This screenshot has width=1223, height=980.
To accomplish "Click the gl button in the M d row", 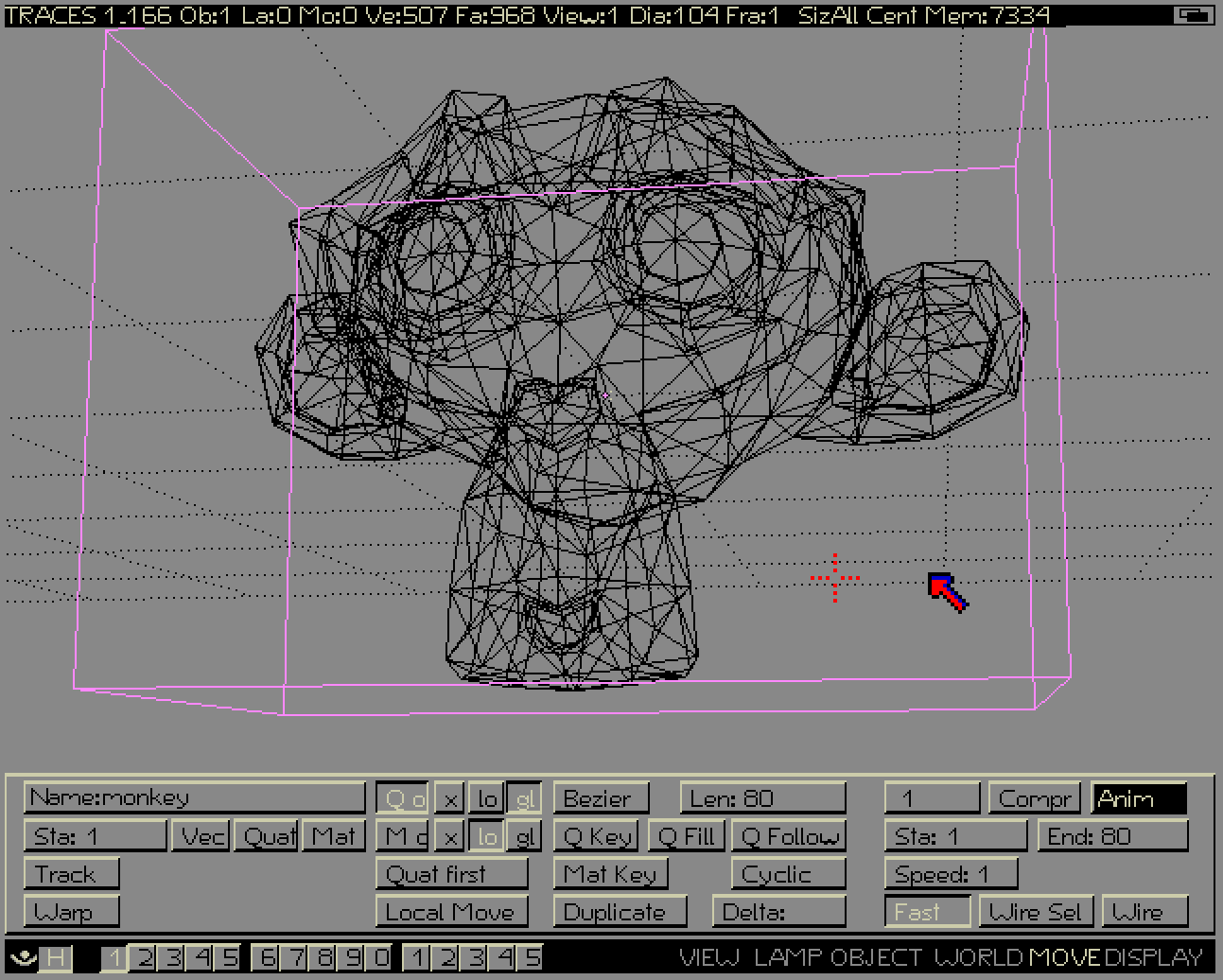I will 526,836.
